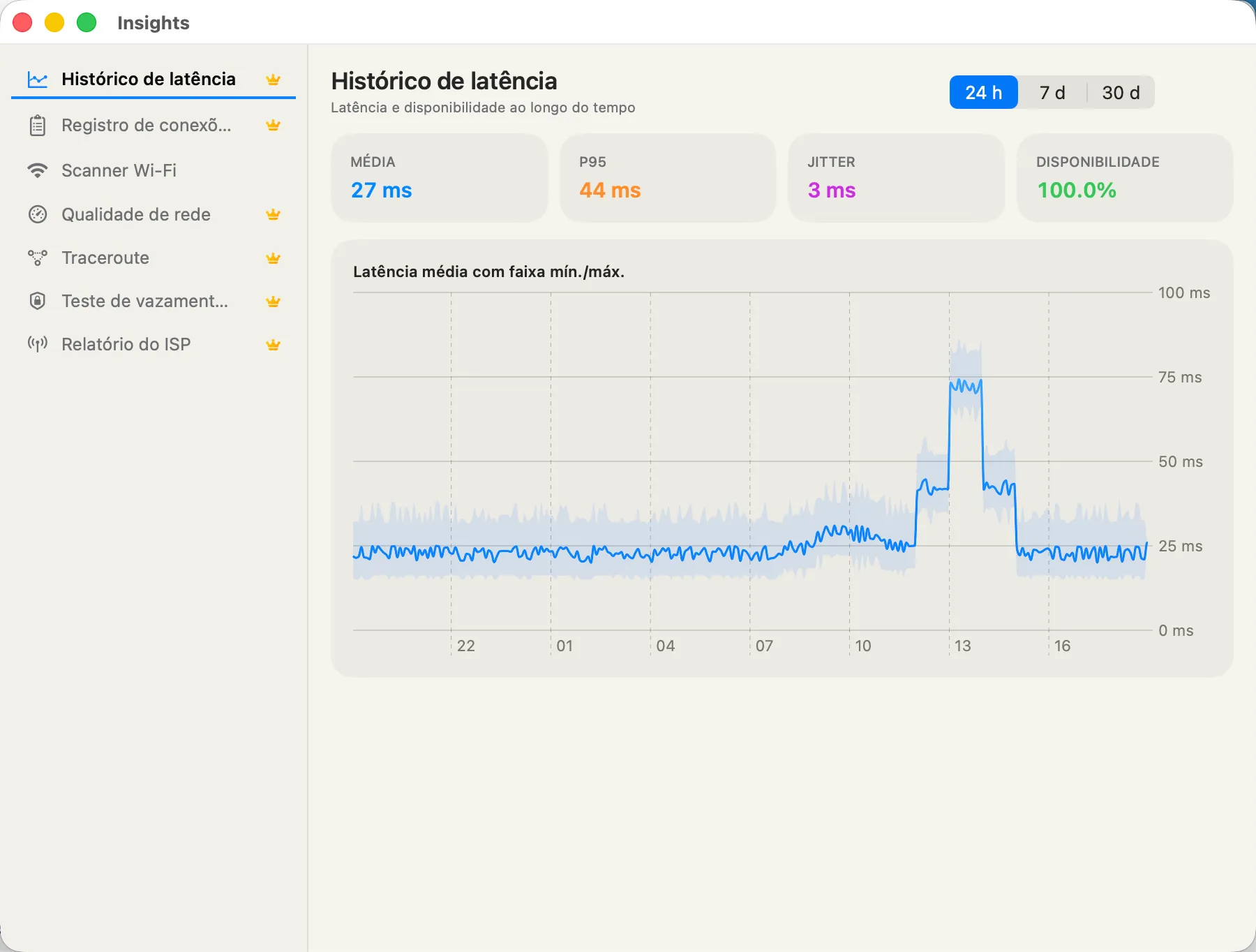Screen dimensions: 1256x952
Task: Click the crown badge beside Relatório do ISP
Action: pos(274,345)
